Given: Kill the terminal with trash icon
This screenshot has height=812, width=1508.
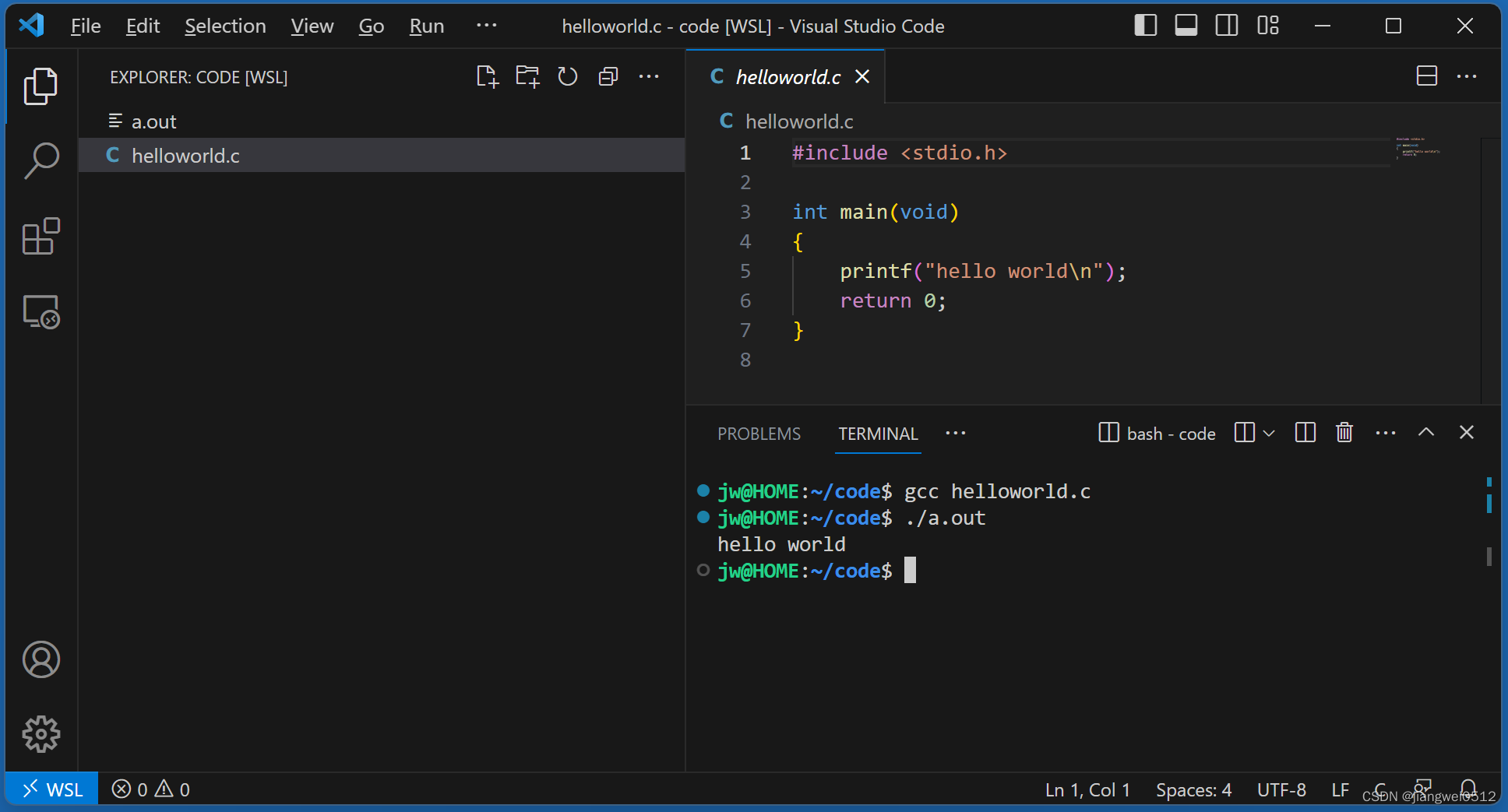Looking at the screenshot, I should click(x=1344, y=433).
